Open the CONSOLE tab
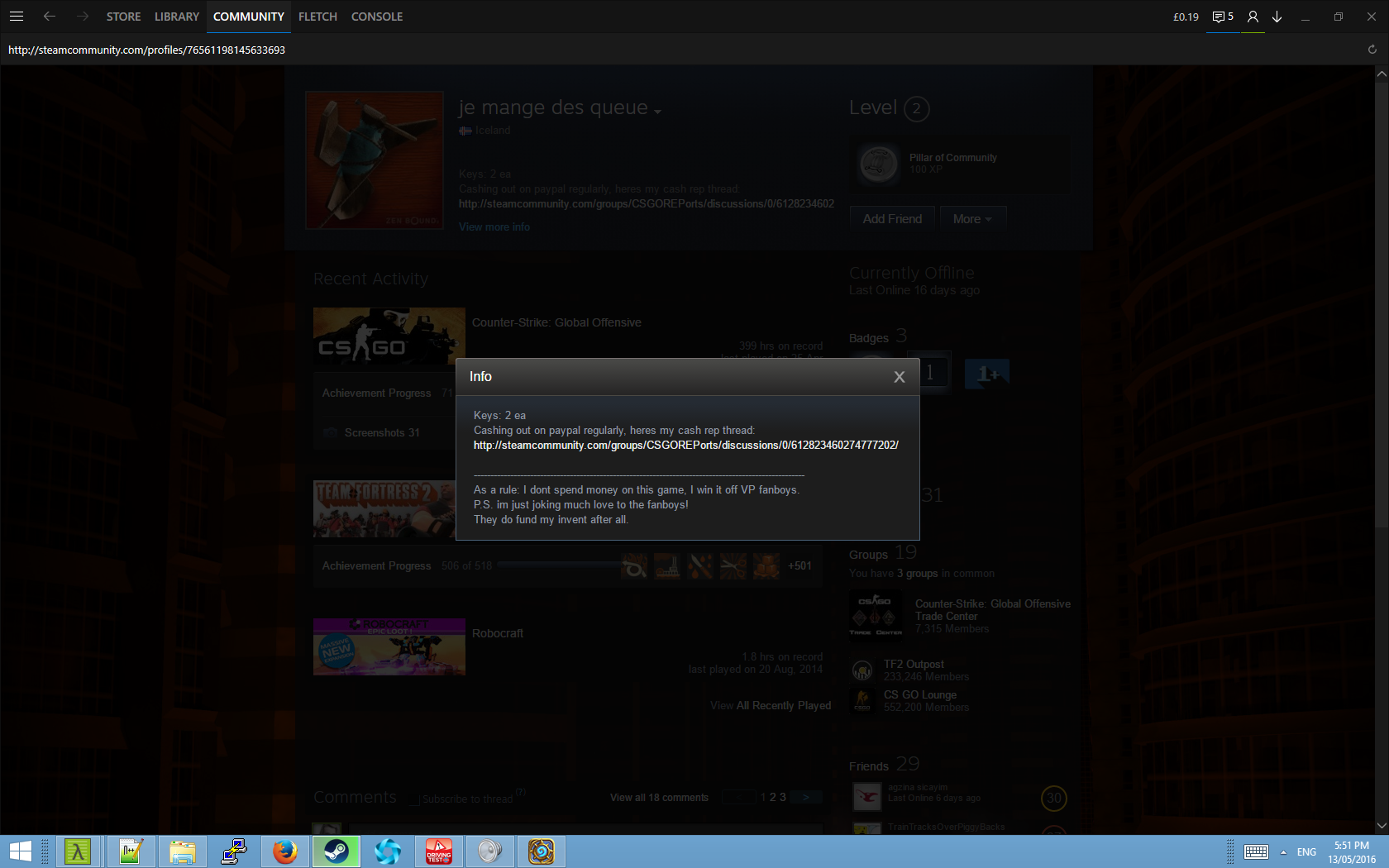 pos(376,17)
